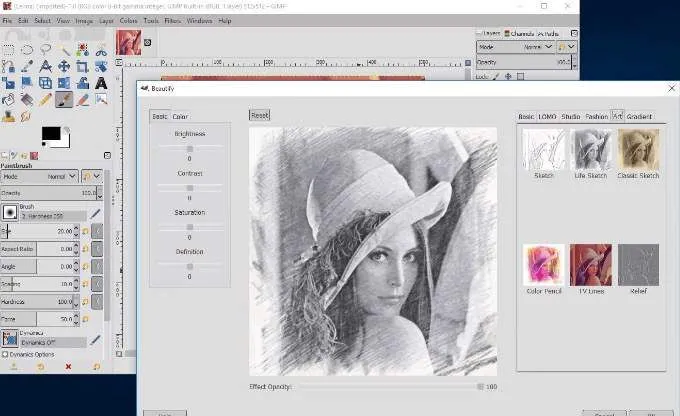Open the Colors menu

point(128,21)
